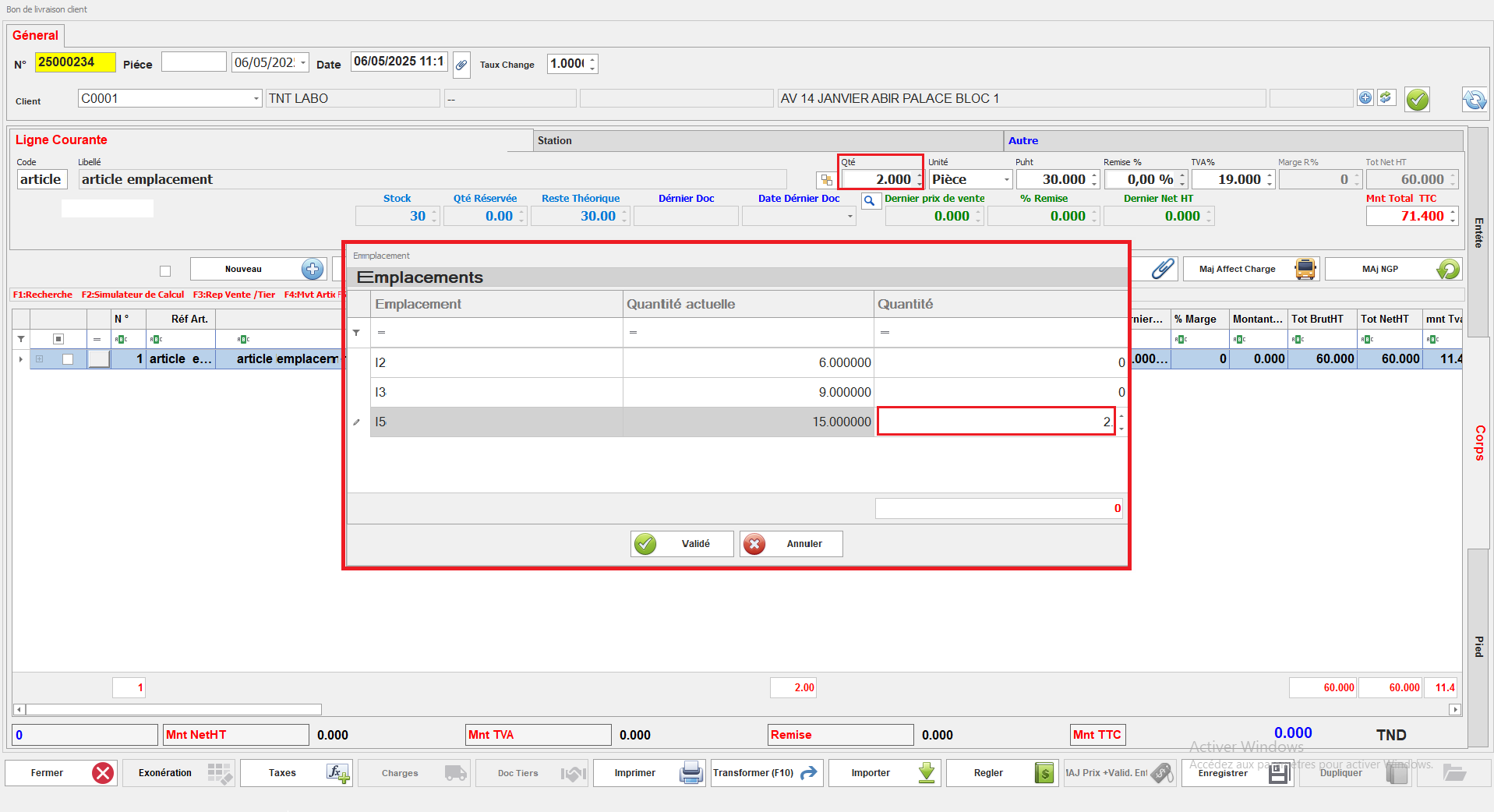Open the Client code C0001 dropdown
The height and width of the screenshot is (812, 1494).
256,99
